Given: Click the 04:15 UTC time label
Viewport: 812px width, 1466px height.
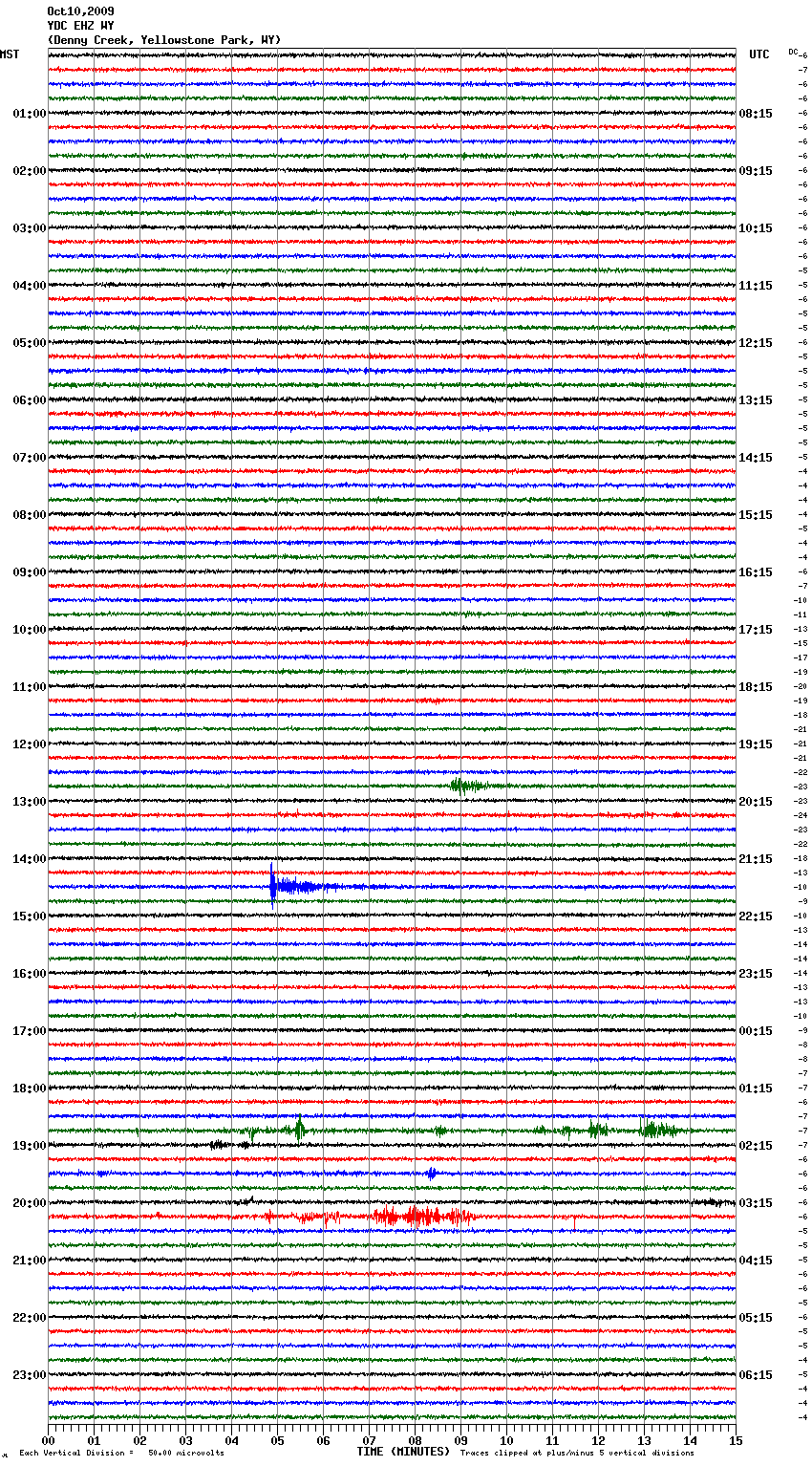Looking at the screenshot, I should click(x=756, y=1261).
